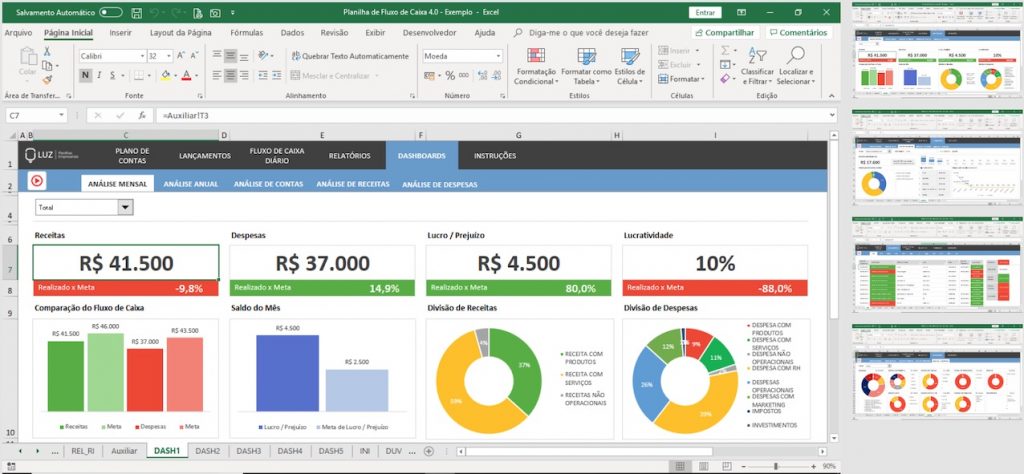Image resolution: width=1024 pixels, height=474 pixels.
Task: Toggle Italic formatting (I)
Action: point(99,75)
